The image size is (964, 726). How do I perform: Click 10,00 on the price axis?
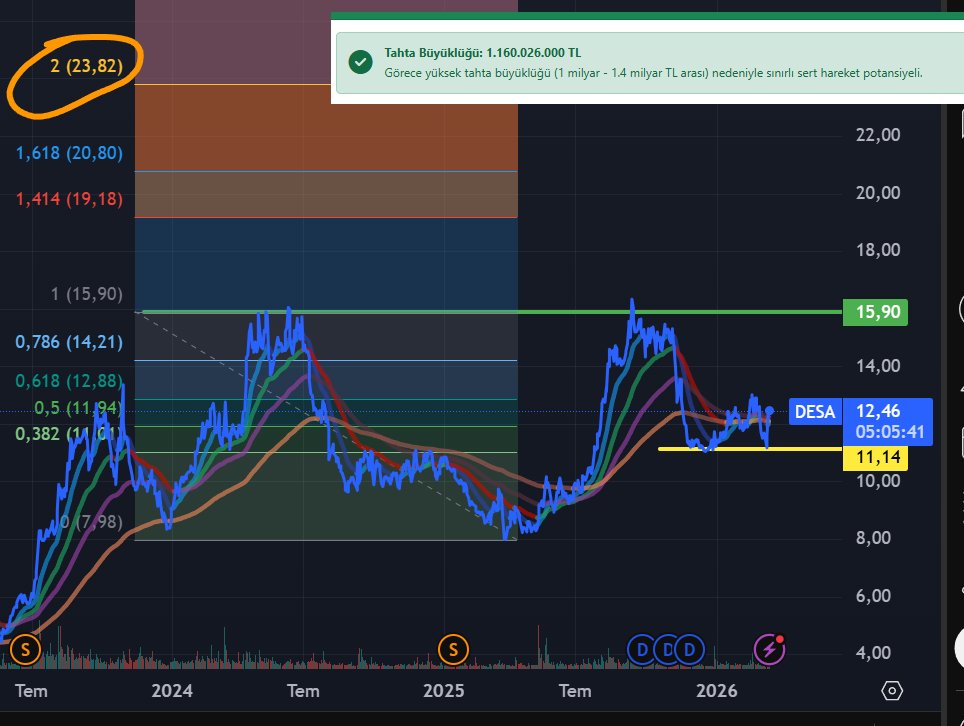(x=878, y=481)
